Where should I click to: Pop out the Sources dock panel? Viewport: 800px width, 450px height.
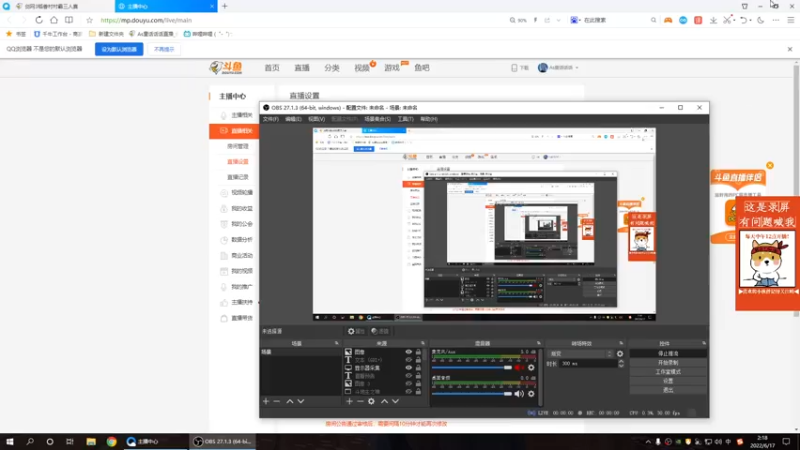[423, 343]
